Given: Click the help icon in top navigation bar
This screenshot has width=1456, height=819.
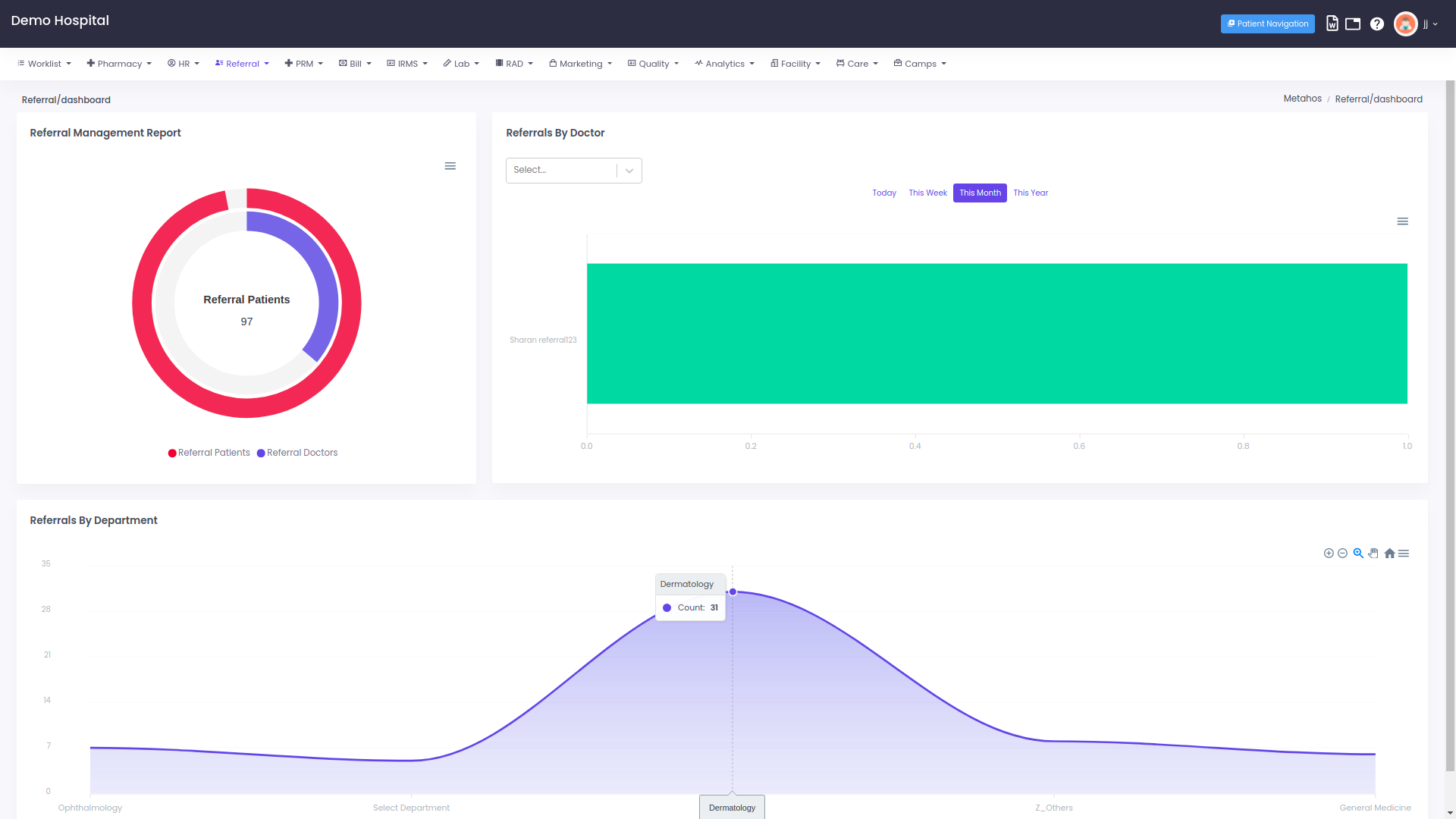Looking at the screenshot, I should [x=1377, y=24].
